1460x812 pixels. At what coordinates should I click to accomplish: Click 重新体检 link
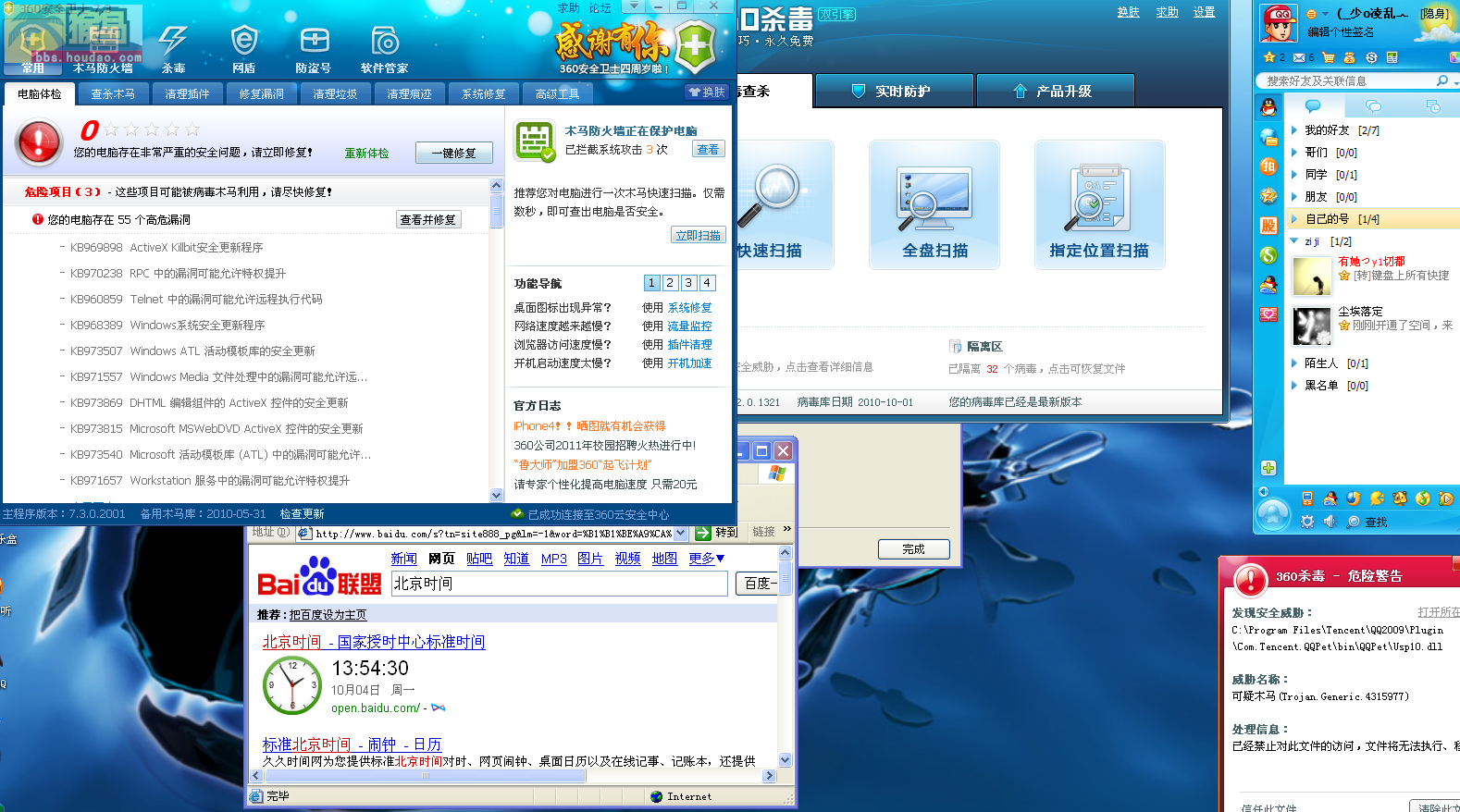click(x=367, y=154)
